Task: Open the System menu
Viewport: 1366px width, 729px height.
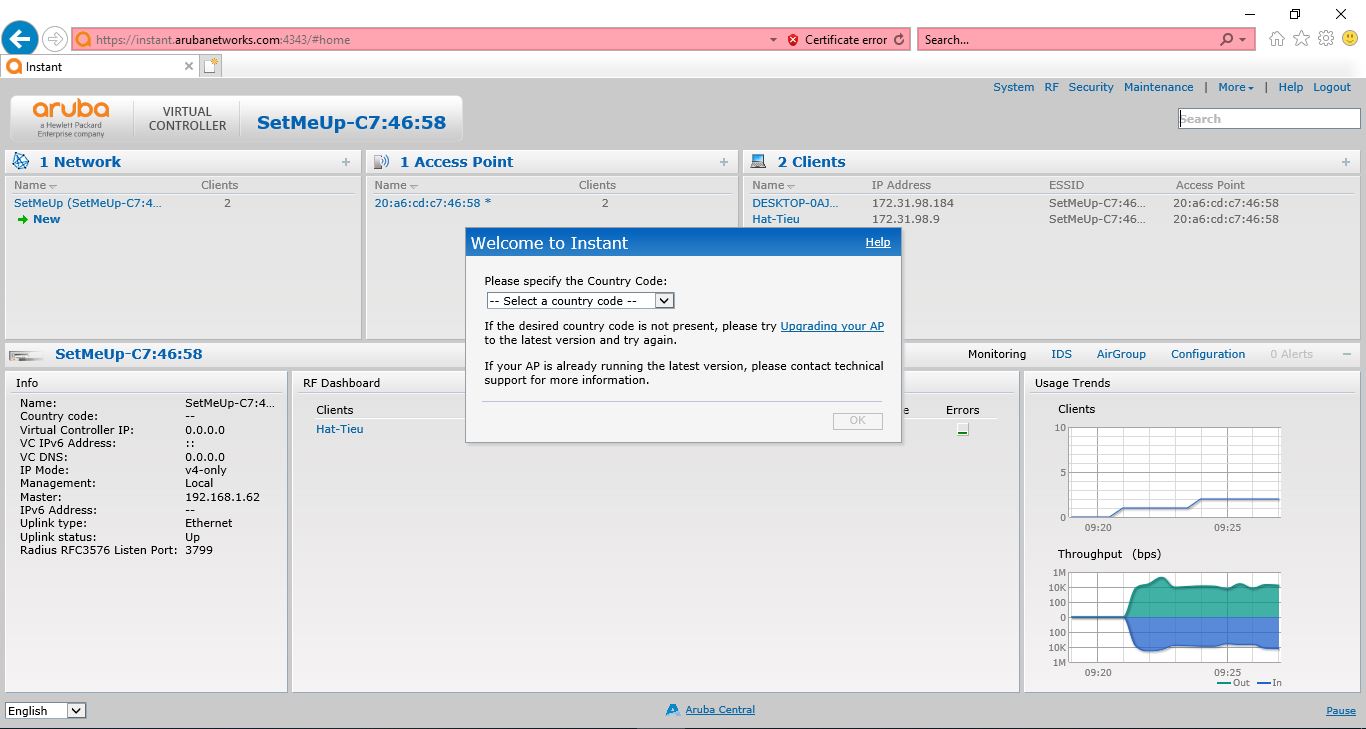Action: click(x=1013, y=87)
